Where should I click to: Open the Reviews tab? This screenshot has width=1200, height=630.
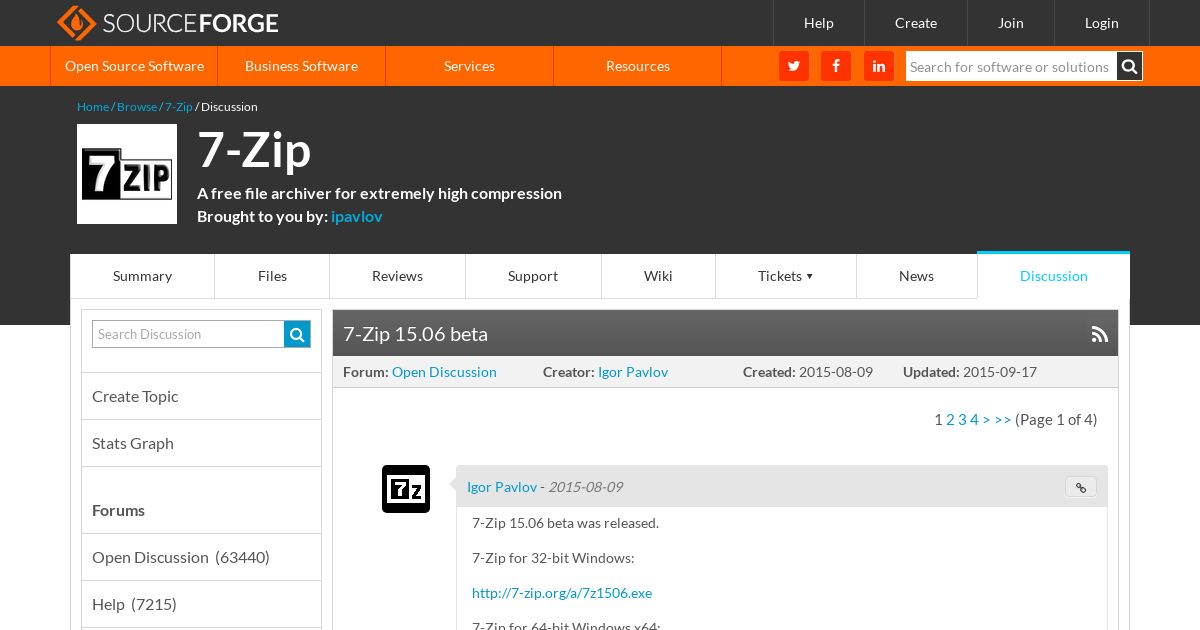click(x=397, y=276)
